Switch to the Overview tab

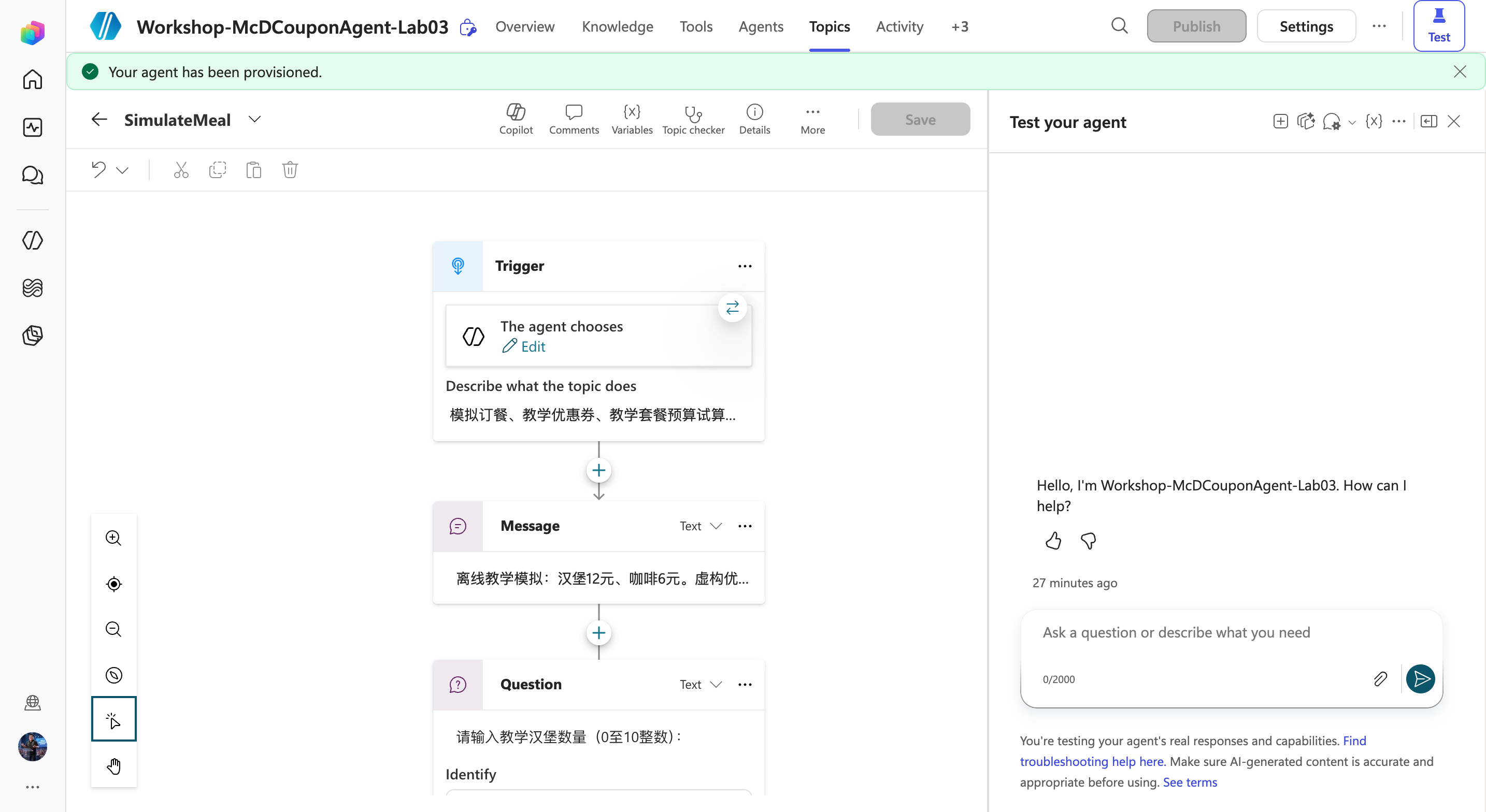point(524,26)
